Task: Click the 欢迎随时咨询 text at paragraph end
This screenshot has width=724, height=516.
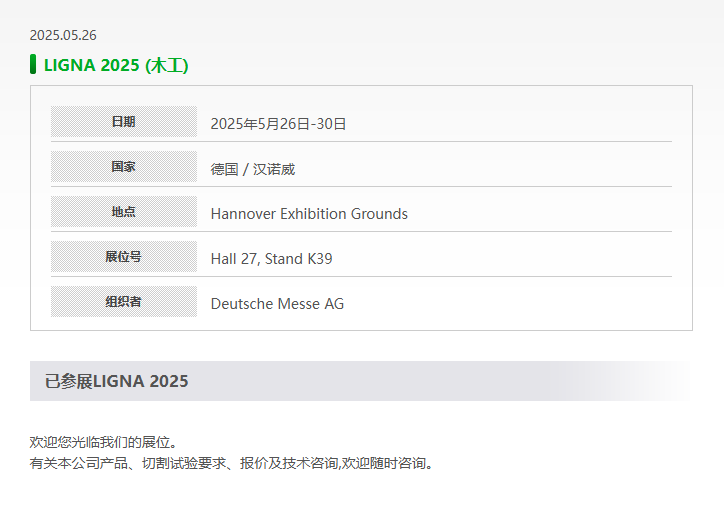Action: click(x=388, y=463)
